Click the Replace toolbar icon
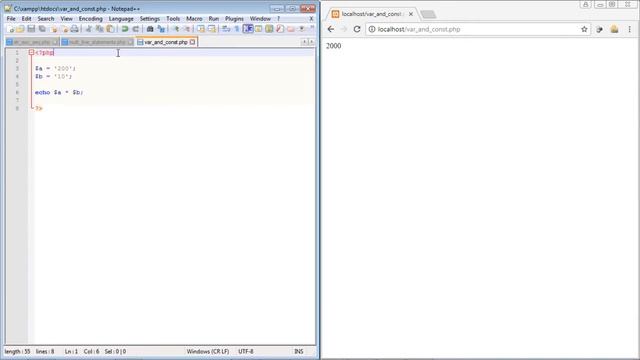Screen dimensions: 640x360 161,29
